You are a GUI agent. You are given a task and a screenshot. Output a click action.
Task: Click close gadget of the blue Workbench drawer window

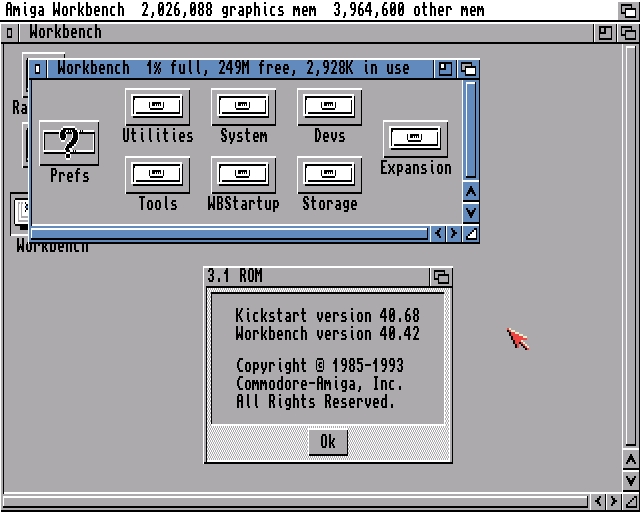coord(38,69)
